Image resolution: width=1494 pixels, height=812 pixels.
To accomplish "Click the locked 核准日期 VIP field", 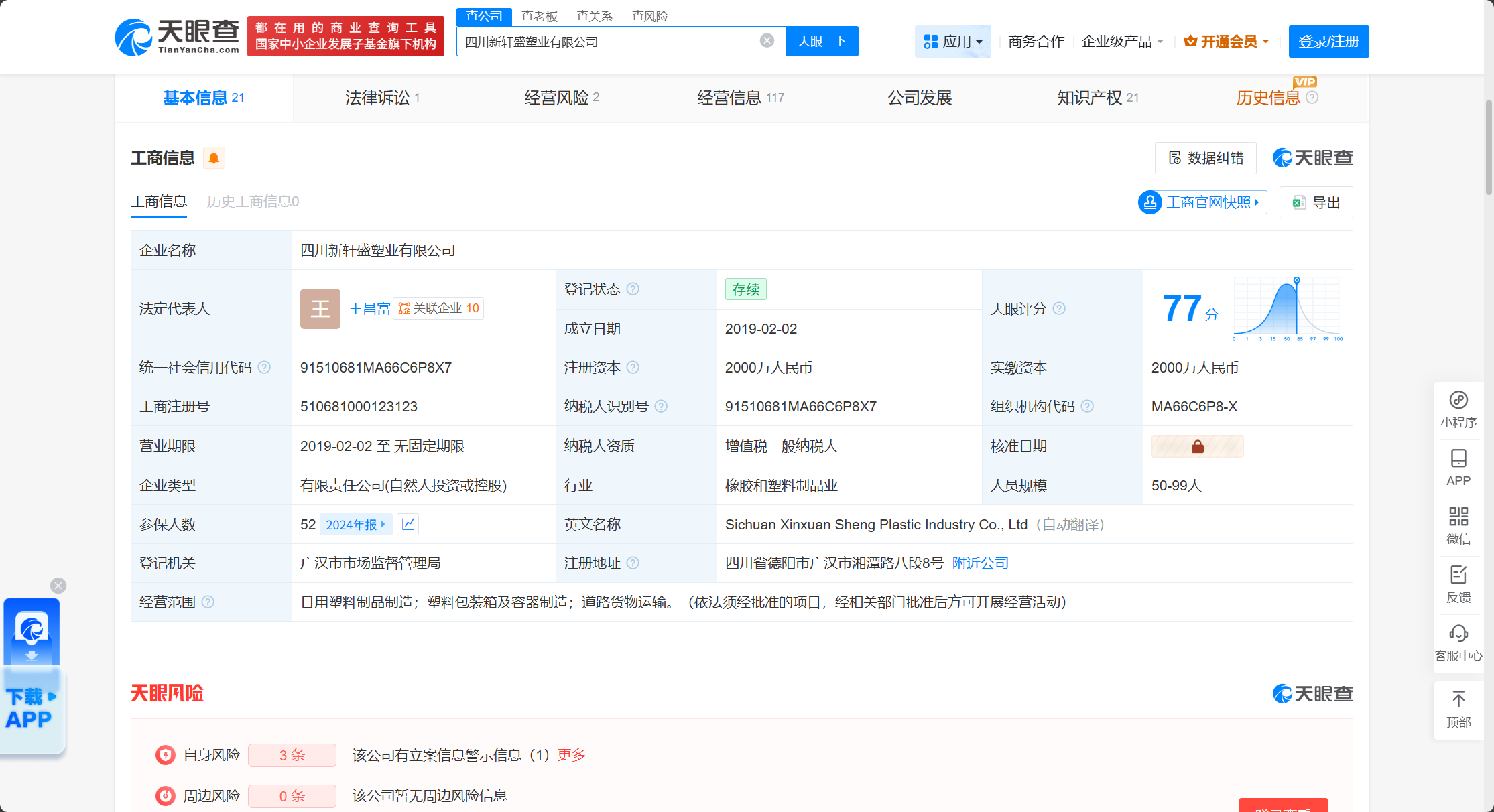I will pyautogui.click(x=1197, y=446).
